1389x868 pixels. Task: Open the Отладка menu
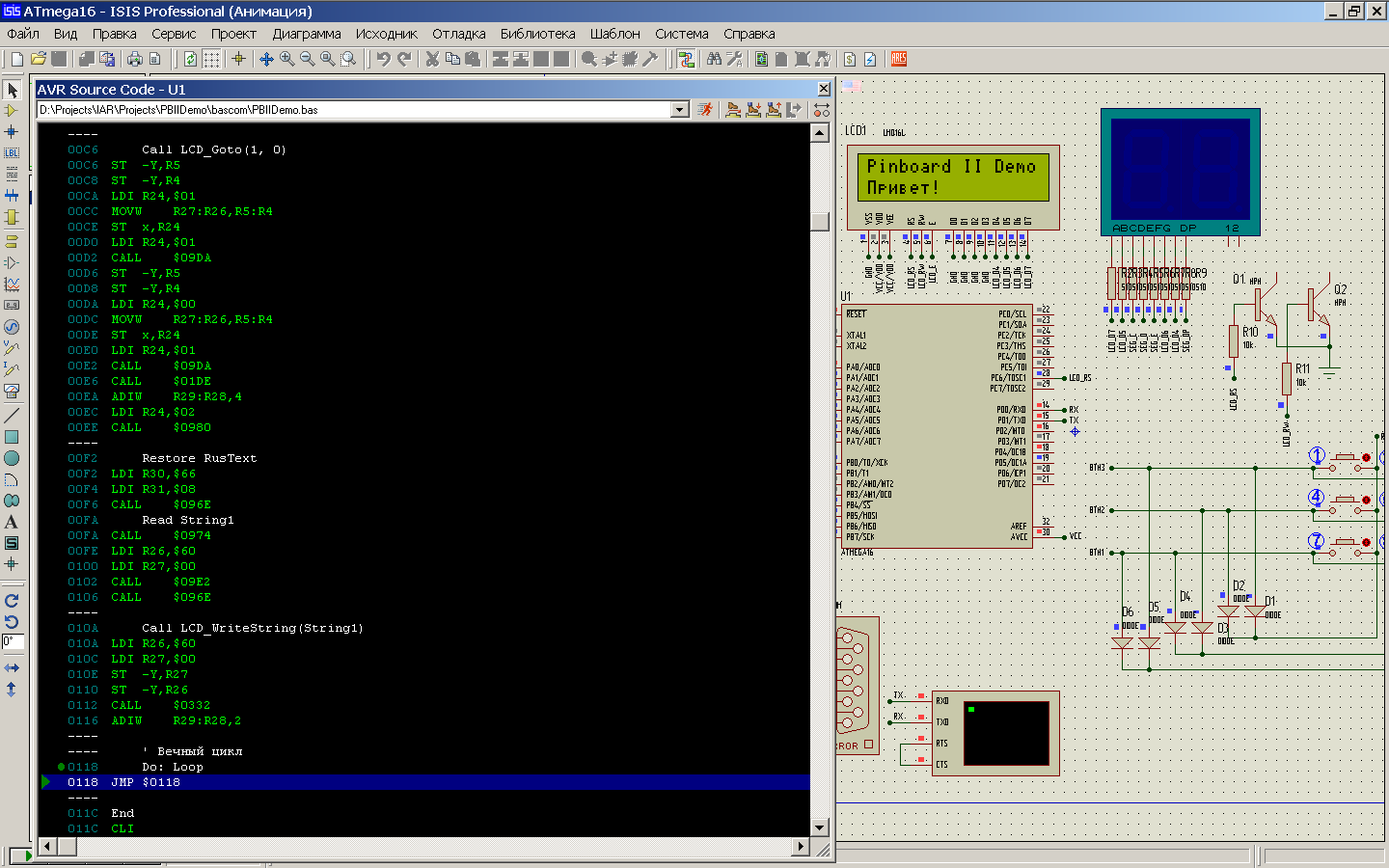(458, 34)
